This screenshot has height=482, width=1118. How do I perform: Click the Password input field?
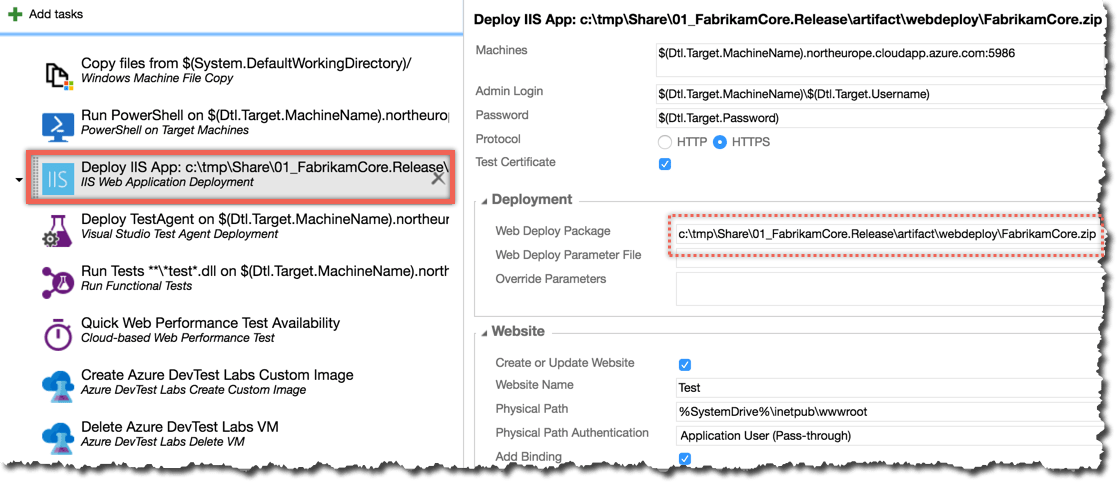pyautogui.click(x=880, y=118)
